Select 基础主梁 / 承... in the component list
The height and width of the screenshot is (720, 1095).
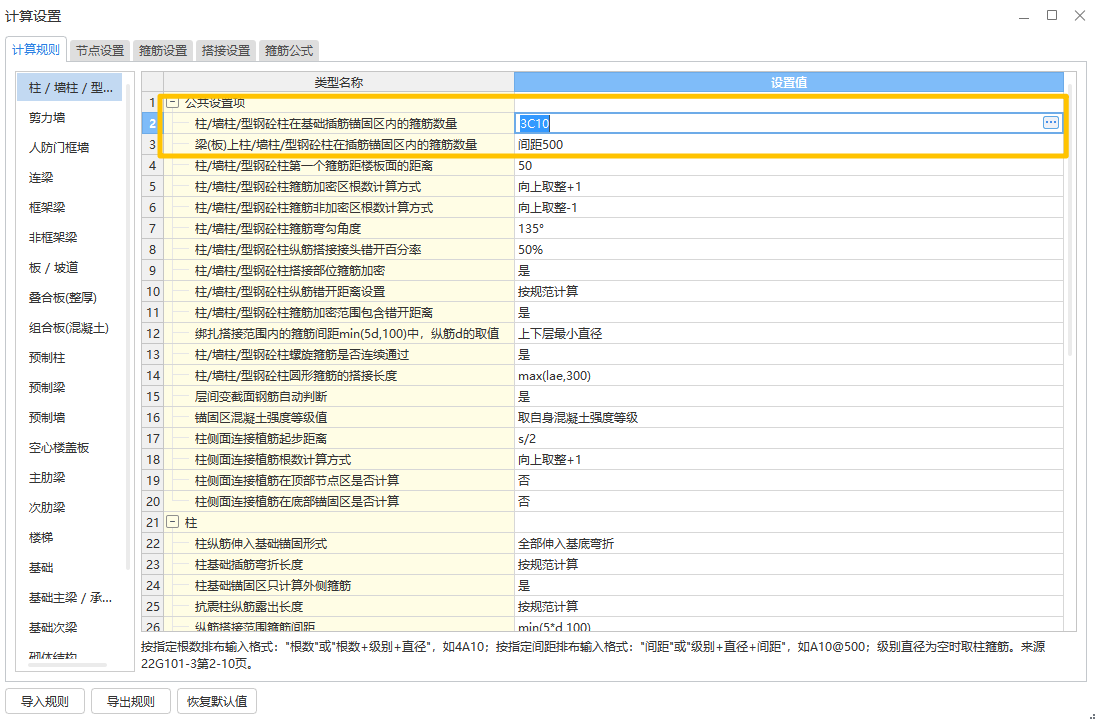[x=70, y=598]
